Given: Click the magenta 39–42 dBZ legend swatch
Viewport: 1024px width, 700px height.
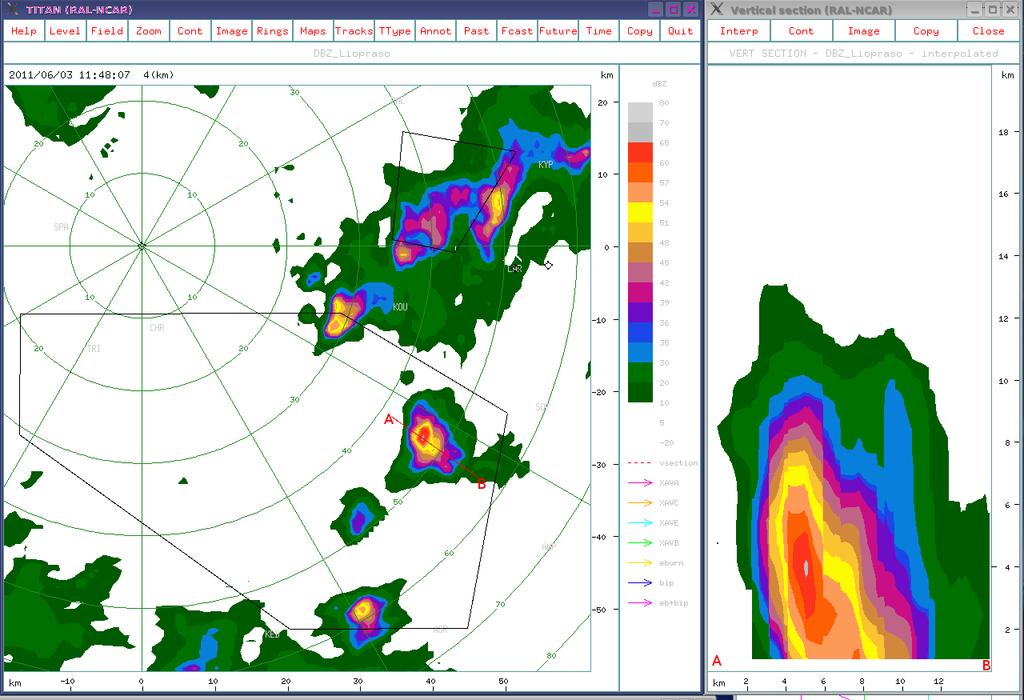Looking at the screenshot, I should click(640, 293).
